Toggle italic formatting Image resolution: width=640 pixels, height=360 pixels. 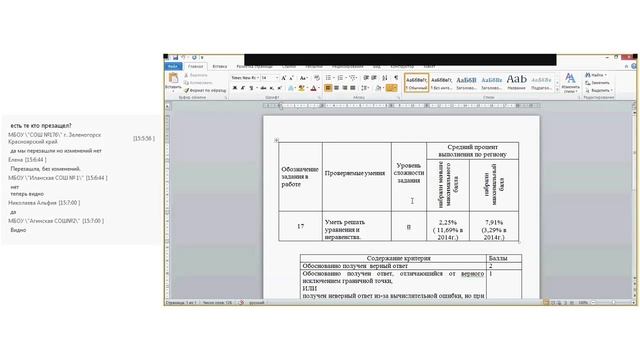pos(243,88)
